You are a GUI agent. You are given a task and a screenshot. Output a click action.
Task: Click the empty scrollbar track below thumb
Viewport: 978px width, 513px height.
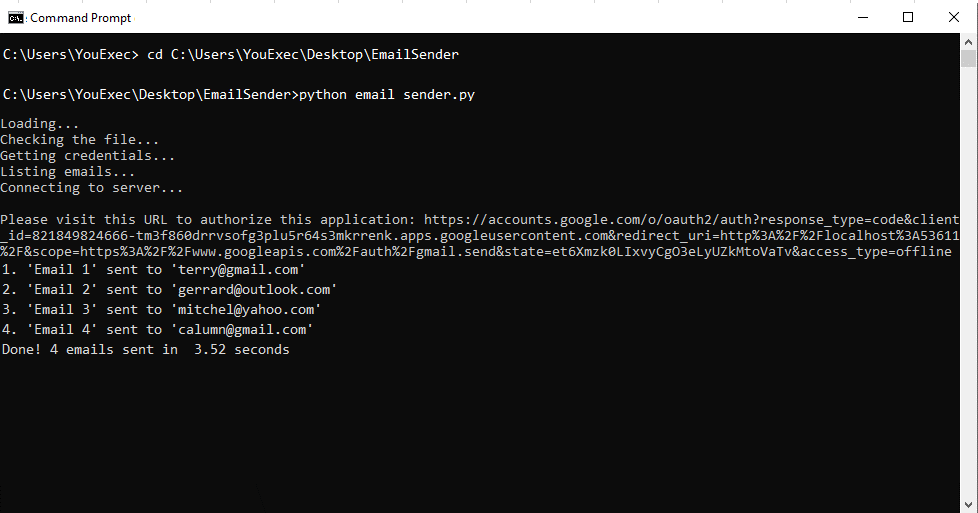click(968, 281)
